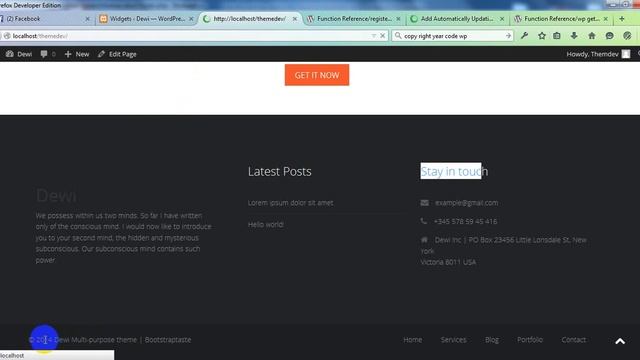Open the New content menu
This screenshot has height=360, width=640.
click(x=77, y=54)
